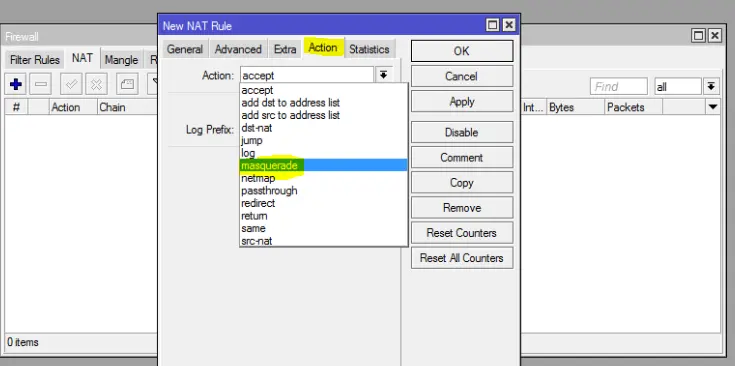Choose 'jump' action option
This screenshot has width=735, height=366.
(x=323, y=140)
